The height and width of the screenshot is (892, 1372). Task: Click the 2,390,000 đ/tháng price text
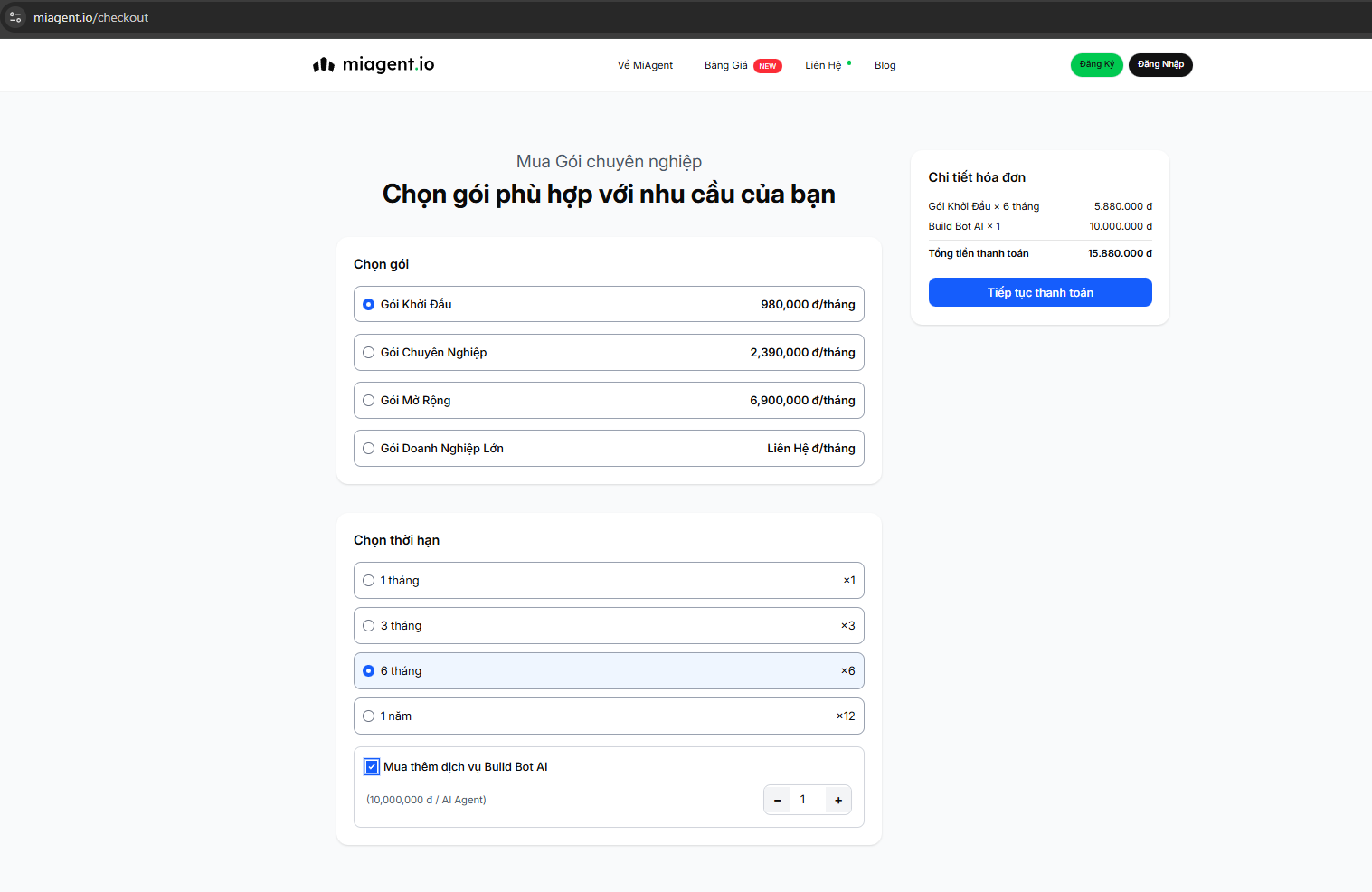pos(802,352)
